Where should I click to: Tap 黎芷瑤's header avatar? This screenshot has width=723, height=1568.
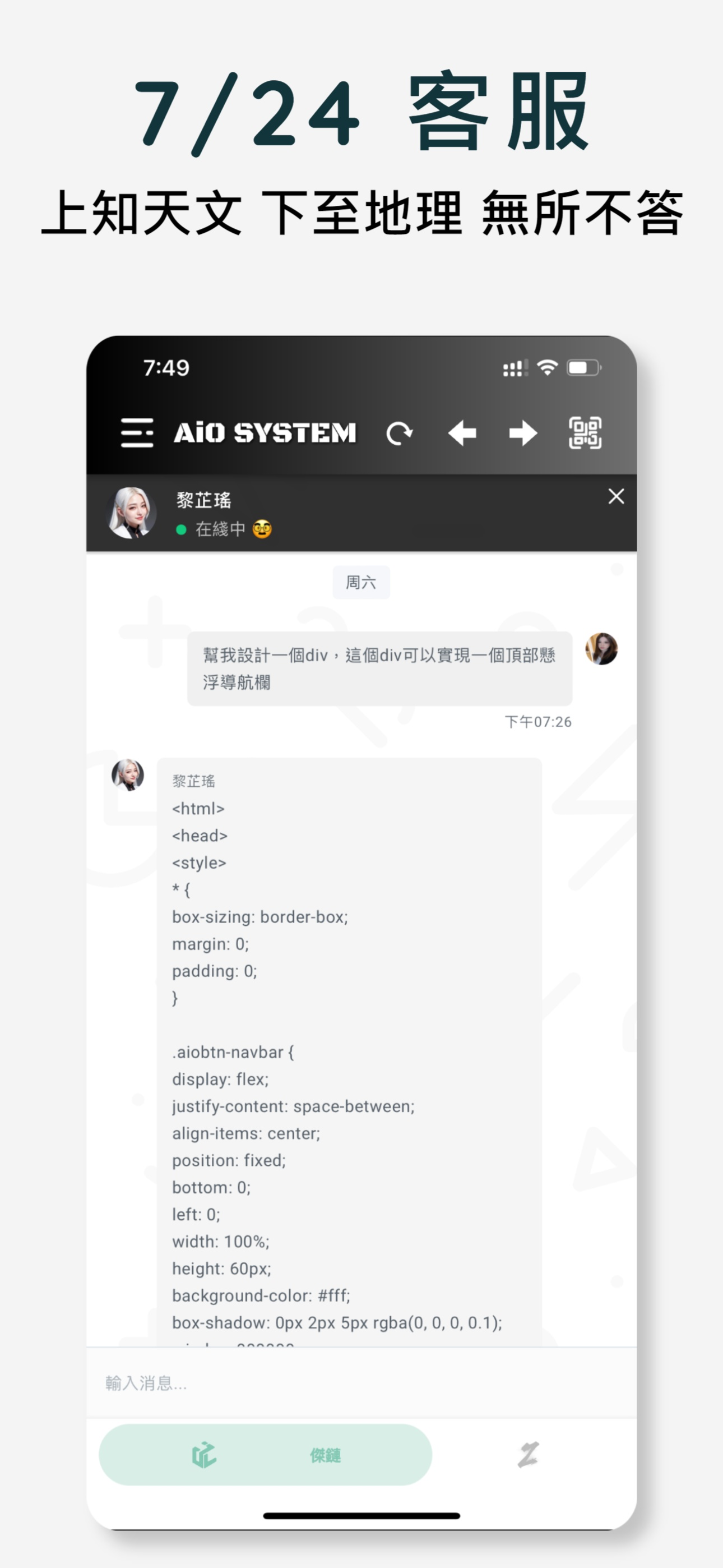point(131,513)
